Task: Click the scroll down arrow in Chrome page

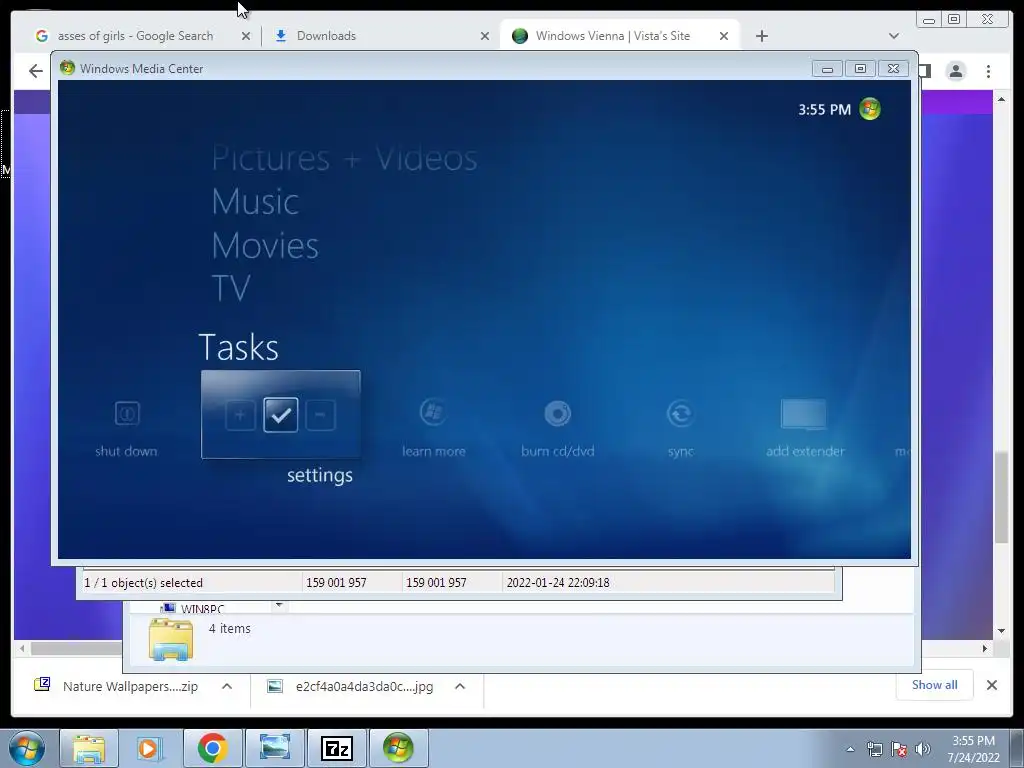Action: (x=1002, y=632)
